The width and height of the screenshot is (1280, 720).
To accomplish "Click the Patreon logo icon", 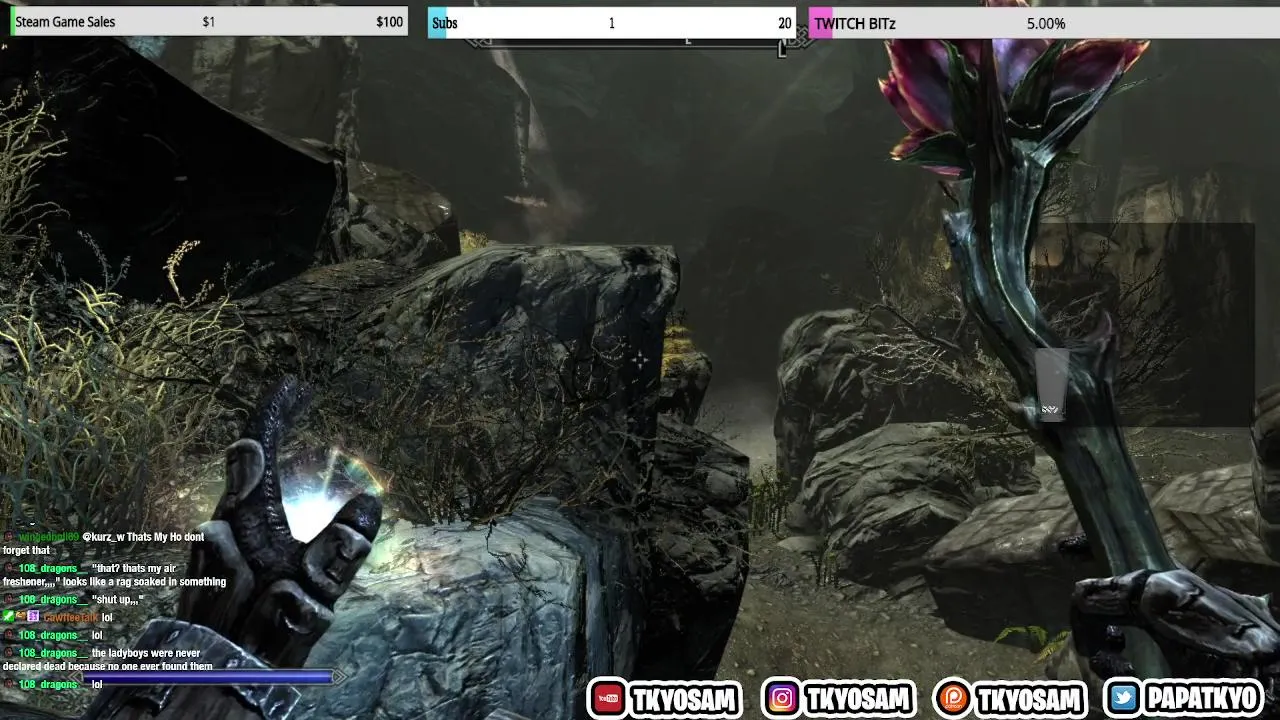I will click(x=953, y=698).
